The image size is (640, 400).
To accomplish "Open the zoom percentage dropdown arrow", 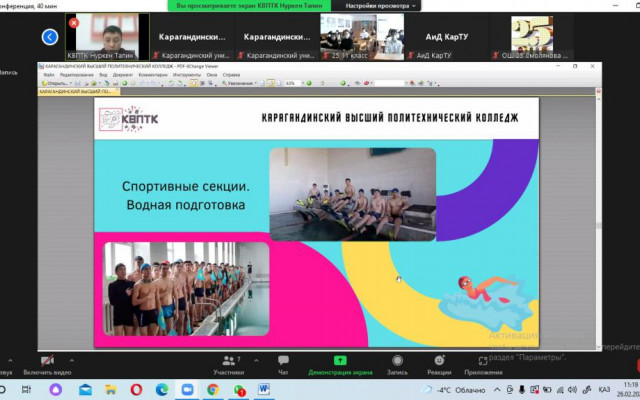I will (303, 83).
